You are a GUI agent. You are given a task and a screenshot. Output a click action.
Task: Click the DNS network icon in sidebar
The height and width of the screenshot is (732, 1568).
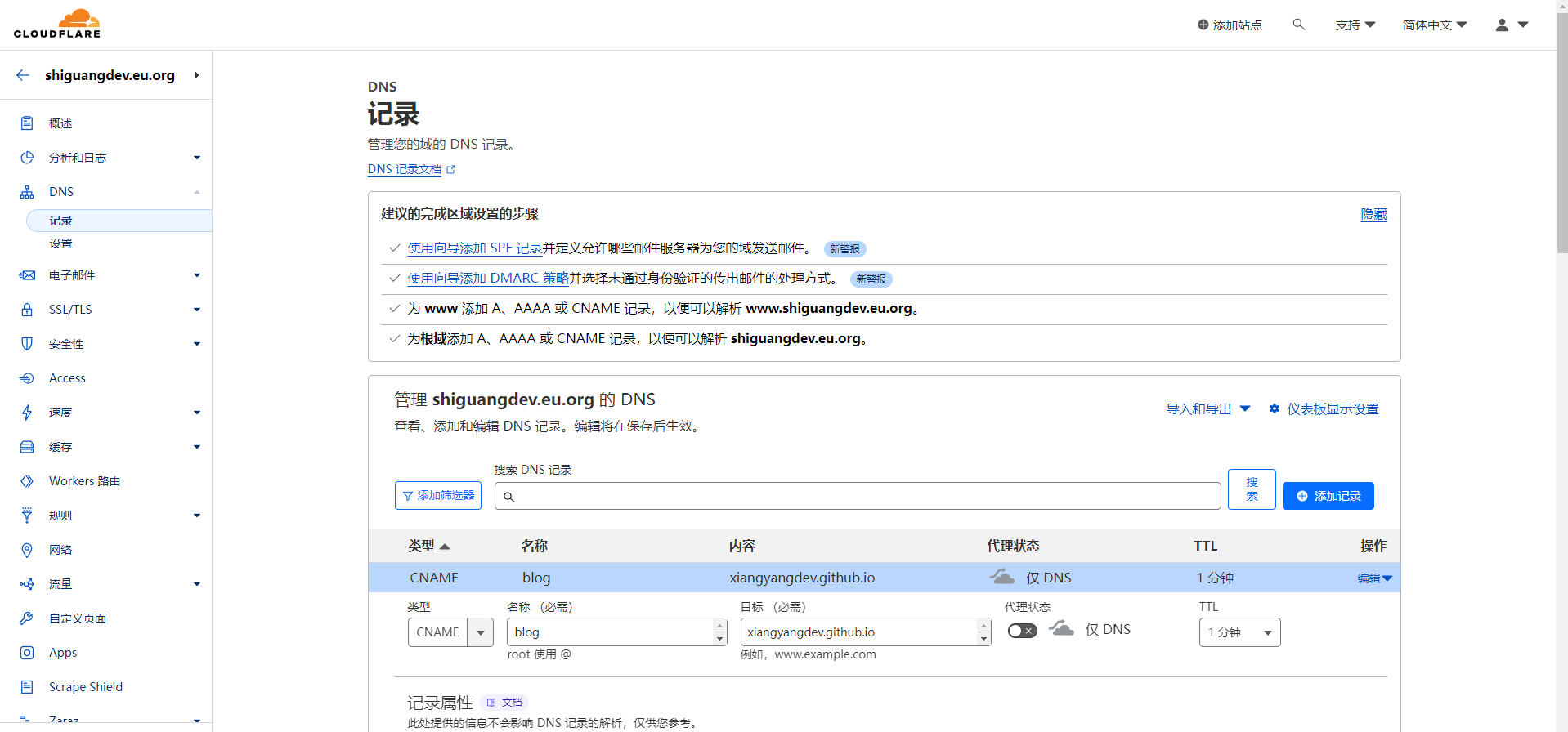point(27,192)
